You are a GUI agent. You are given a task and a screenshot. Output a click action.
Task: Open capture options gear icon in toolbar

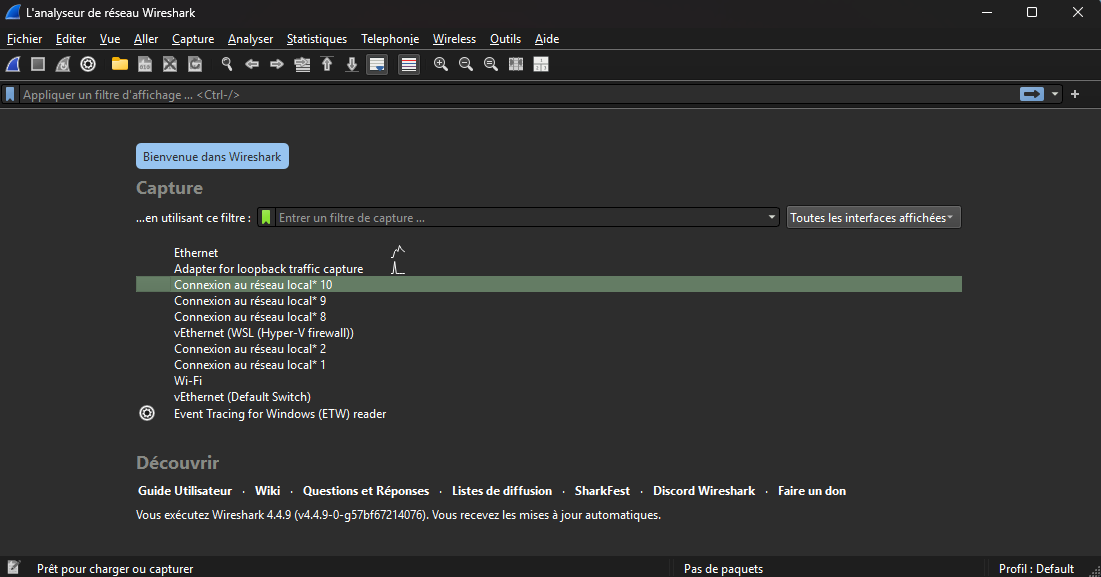pos(88,64)
